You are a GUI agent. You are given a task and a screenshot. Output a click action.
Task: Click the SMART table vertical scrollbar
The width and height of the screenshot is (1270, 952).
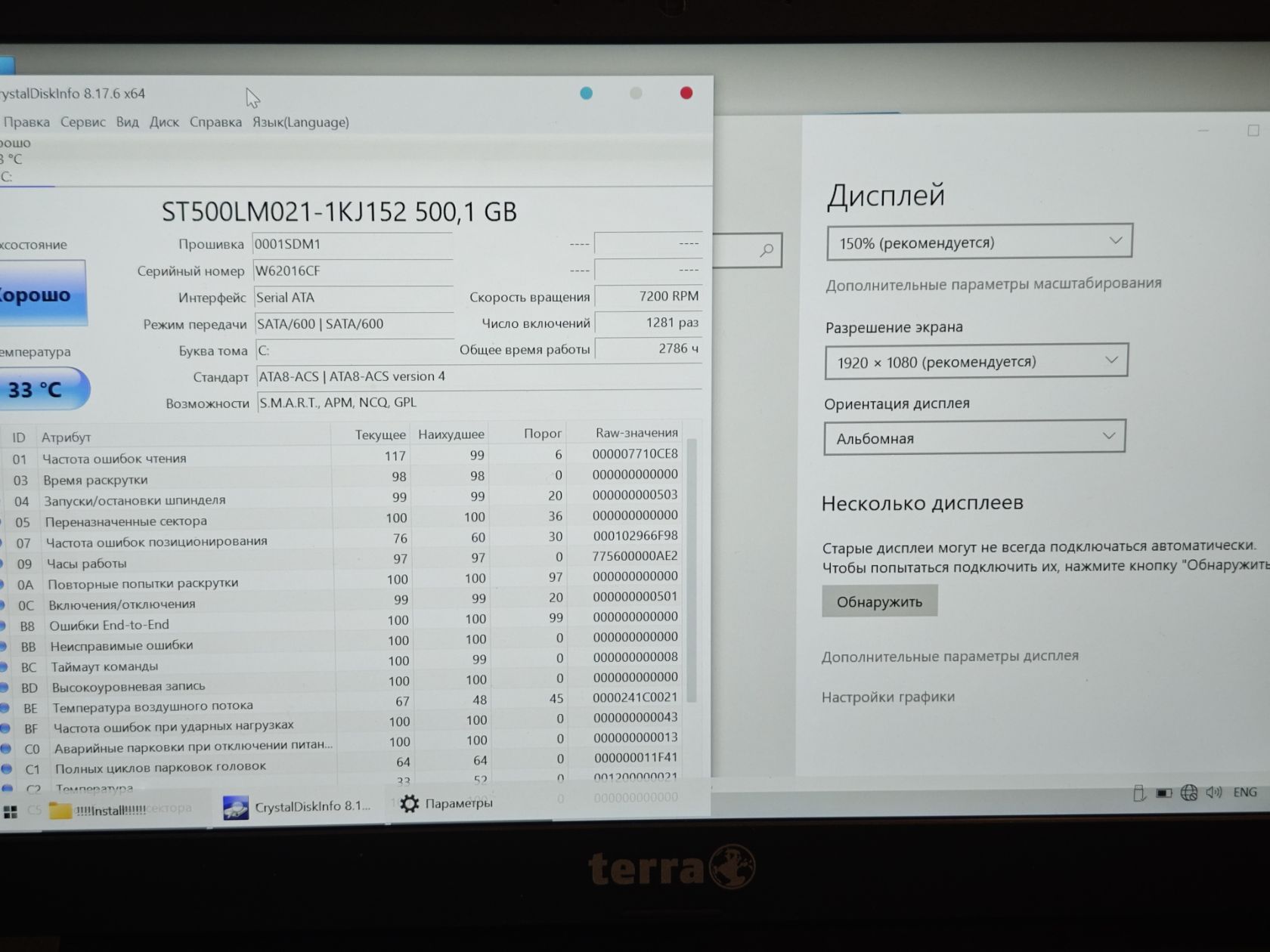[692, 570]
